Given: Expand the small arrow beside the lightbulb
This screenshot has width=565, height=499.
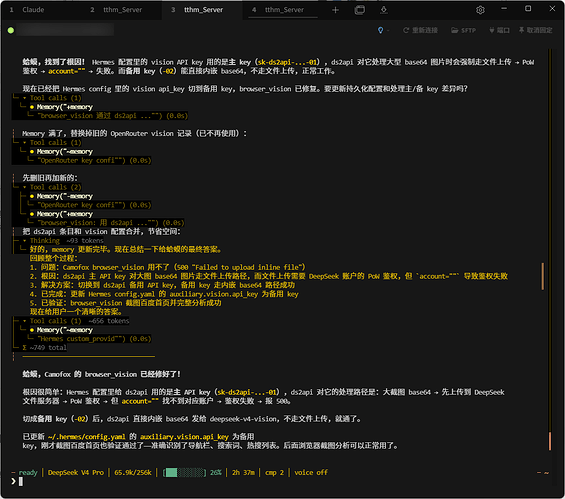Looking at the screenshot, I should coord(388,31).
